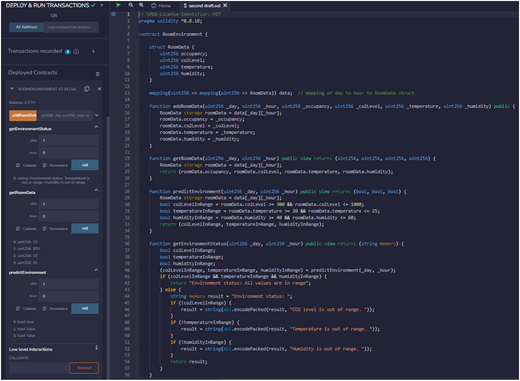
Task: Collapse the getEnvironmentStatus function
Action: click(x=96, y=127)
